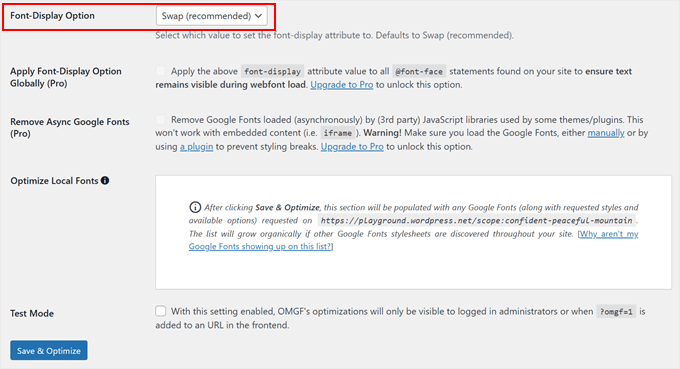Click the 'Font-Display Option' label
Screen dimensions: 680x369
pyautogui.click(x=52, y=16)
